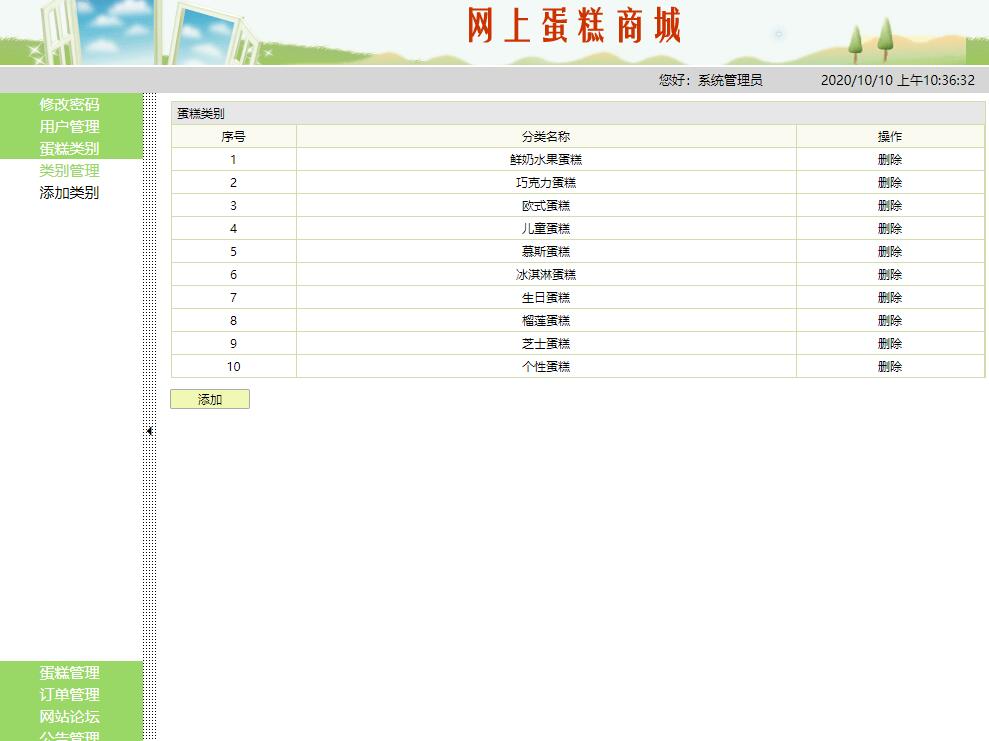Delete the 鲜奶水果蛋糕 category
This screenshot has width=989, height=741.
coord(890,160)
